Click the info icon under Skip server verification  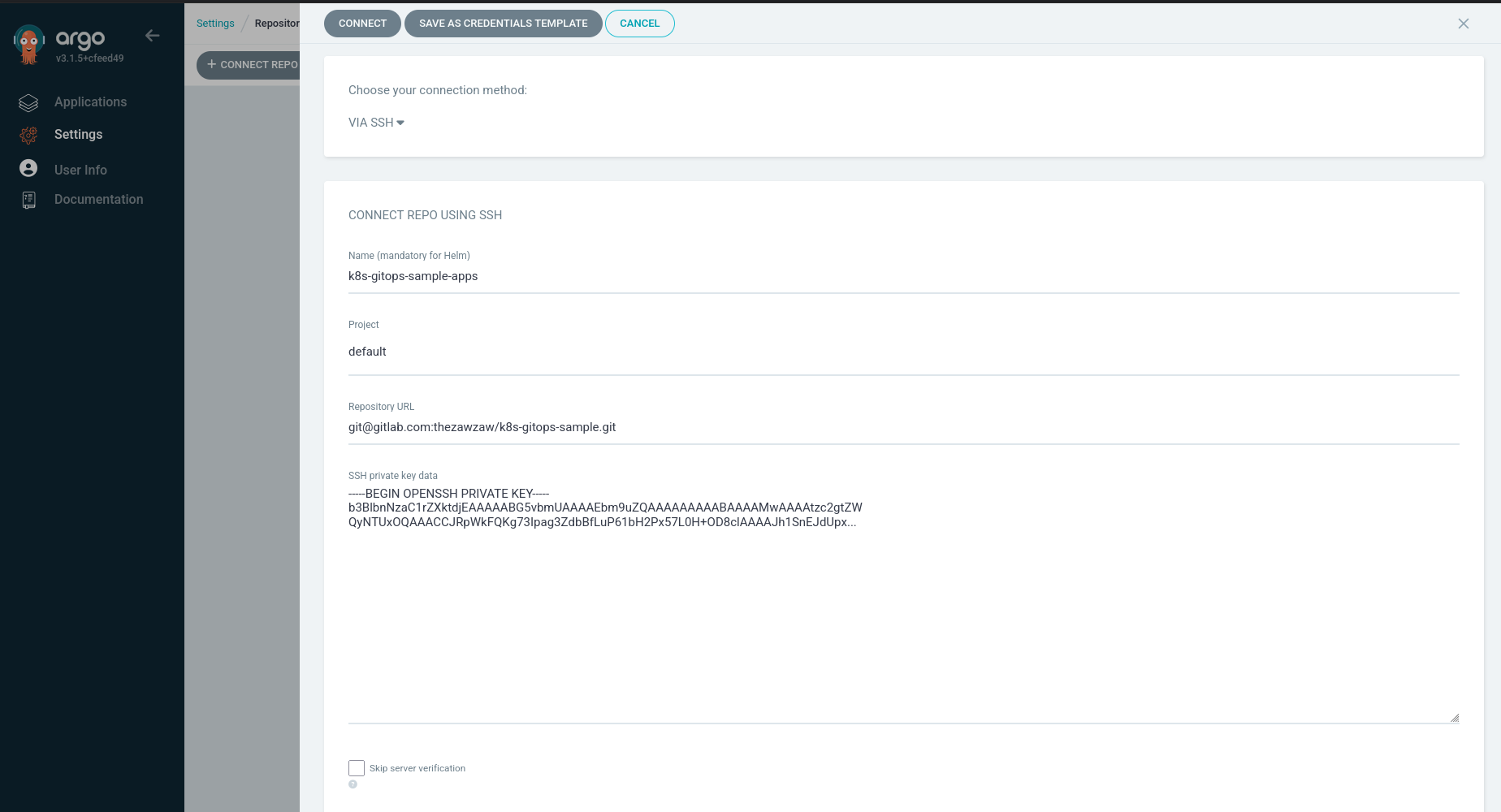tap(353, 784)
